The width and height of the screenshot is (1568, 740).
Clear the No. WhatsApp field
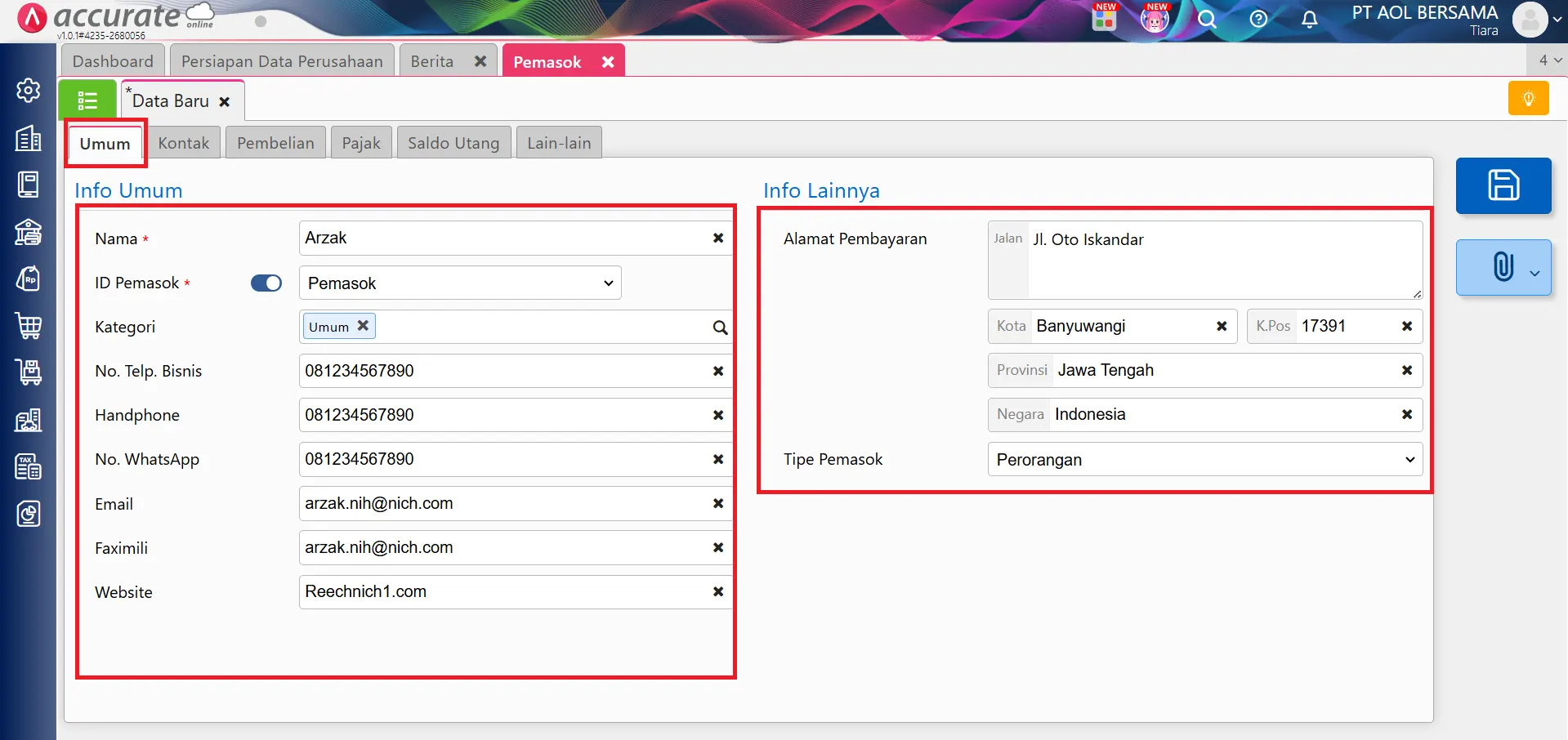click(x=718, y=459)
